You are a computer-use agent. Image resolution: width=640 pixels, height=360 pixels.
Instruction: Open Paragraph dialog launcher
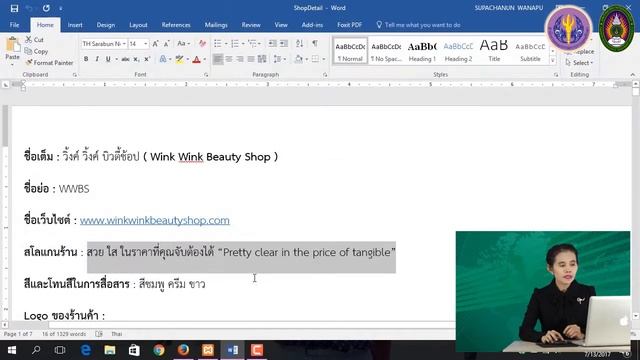point(325,75)
